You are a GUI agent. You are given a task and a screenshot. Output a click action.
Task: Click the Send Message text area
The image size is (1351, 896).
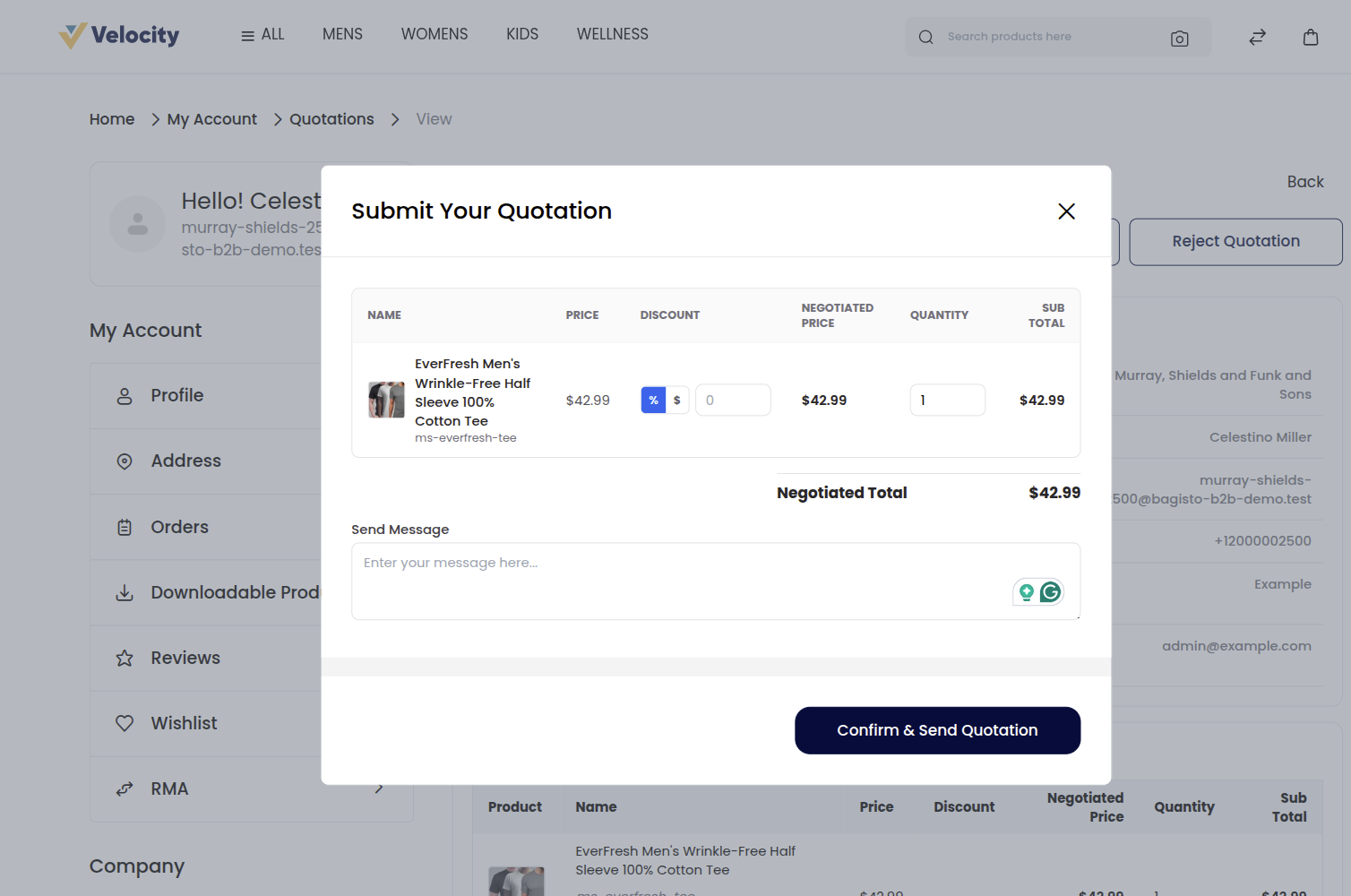[716, 581]
